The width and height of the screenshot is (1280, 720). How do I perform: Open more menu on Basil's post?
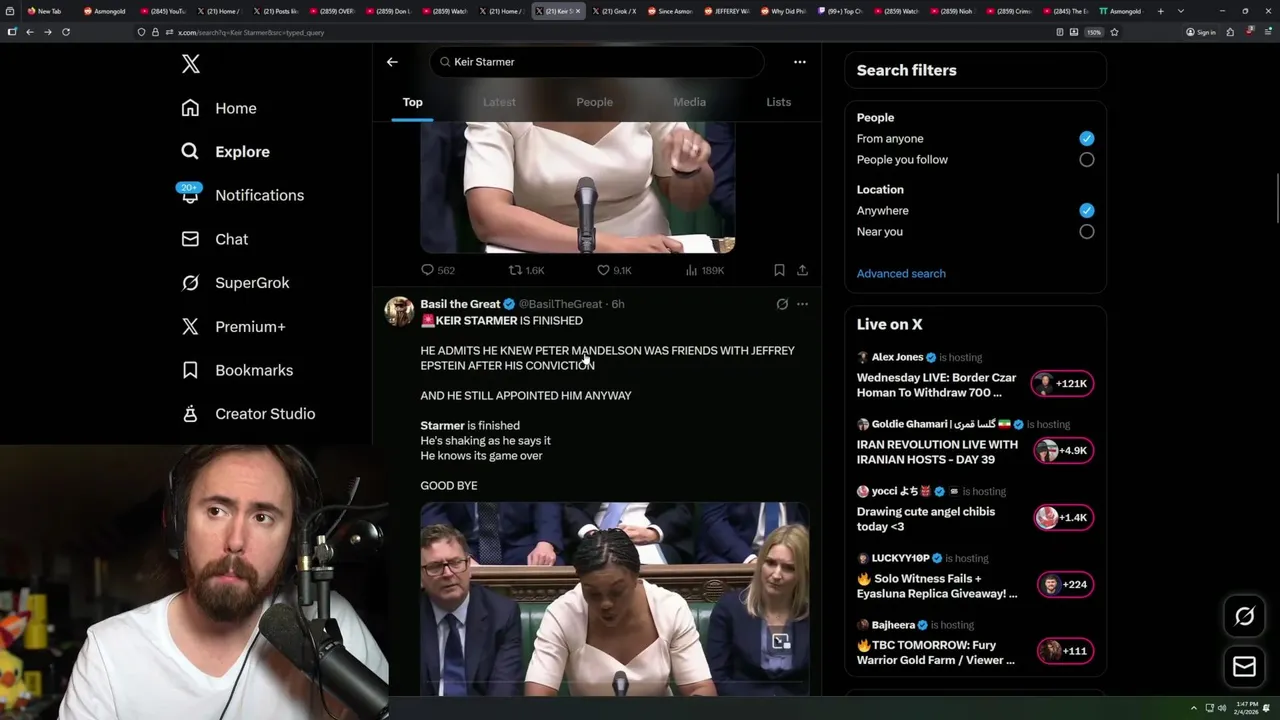click(802, 304)
